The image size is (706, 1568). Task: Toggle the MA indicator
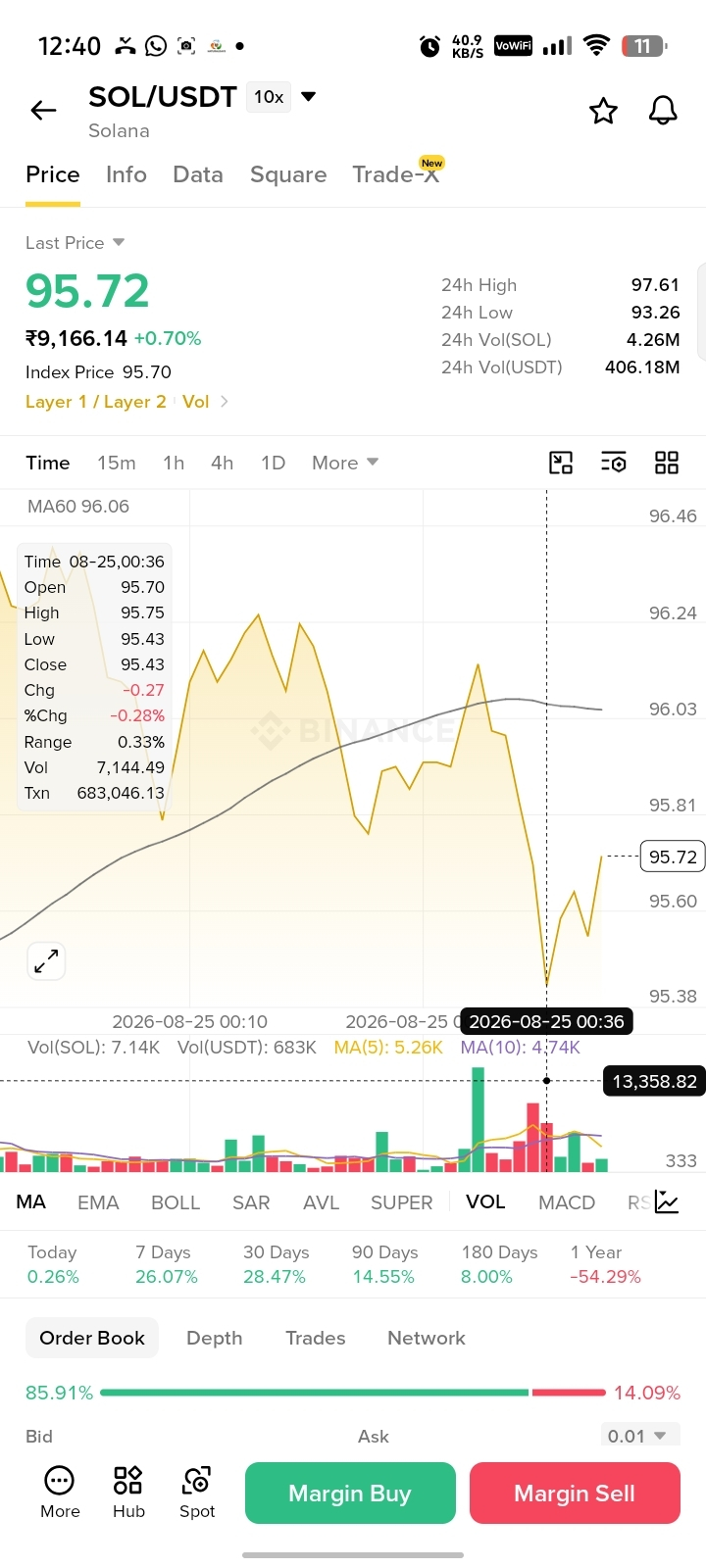[x=30, y=1201]
